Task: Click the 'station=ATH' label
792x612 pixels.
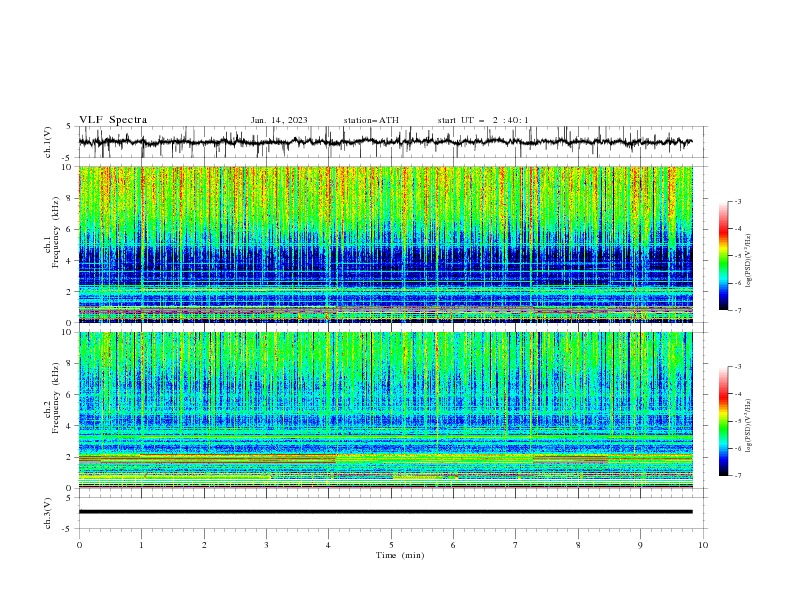Action: click(371, 120)
